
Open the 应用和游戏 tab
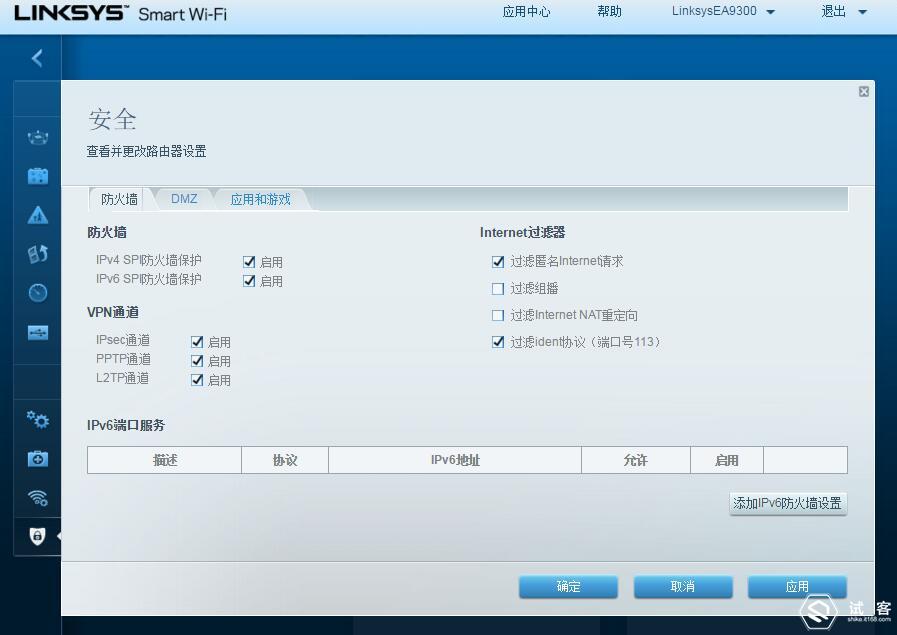[x=260, y=198]
